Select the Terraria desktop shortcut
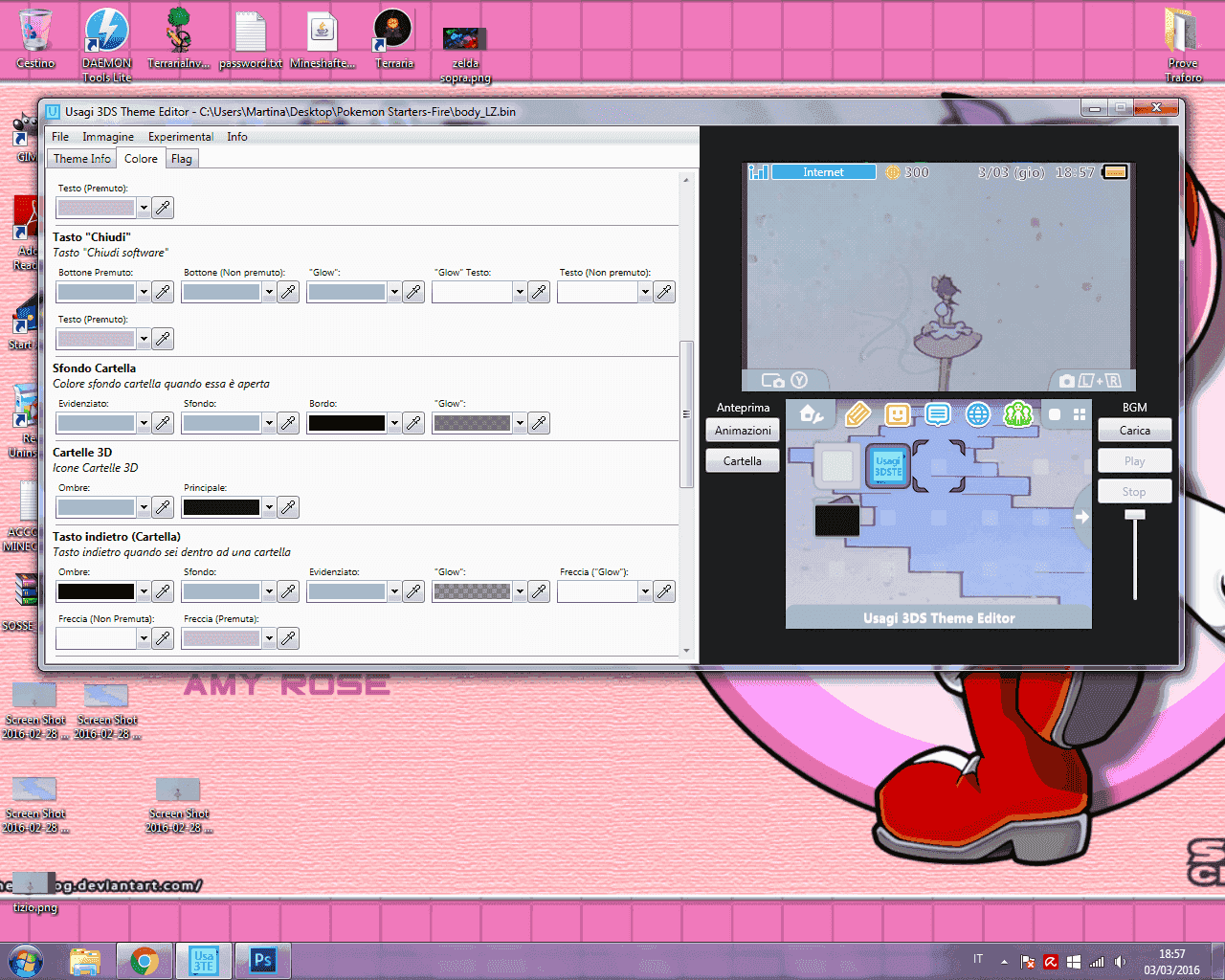Image resolution: width=1225 pixels, height=980 pixels. [x=393, y=38]
